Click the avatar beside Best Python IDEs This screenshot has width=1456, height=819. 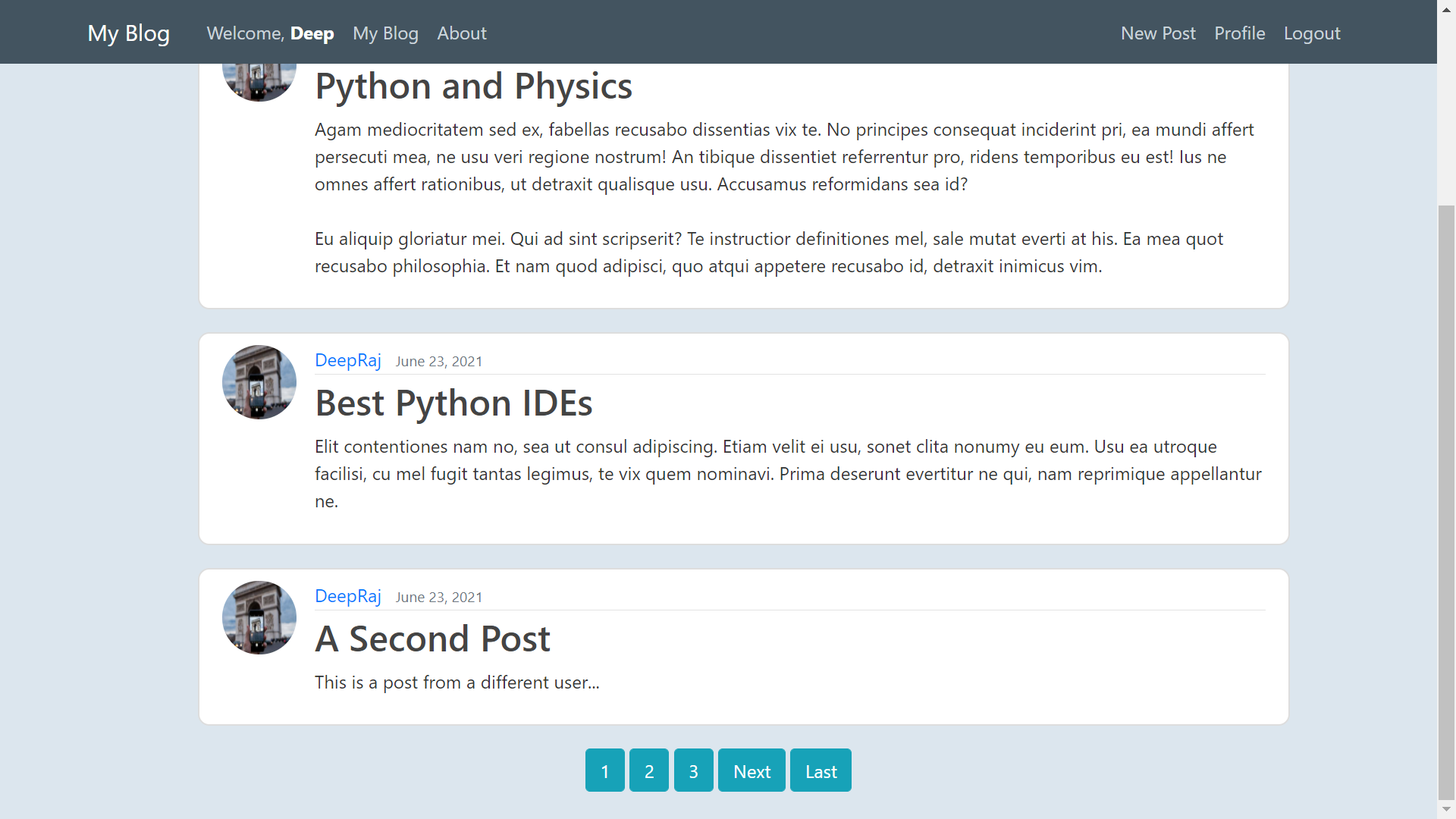[x=259, y=382]
